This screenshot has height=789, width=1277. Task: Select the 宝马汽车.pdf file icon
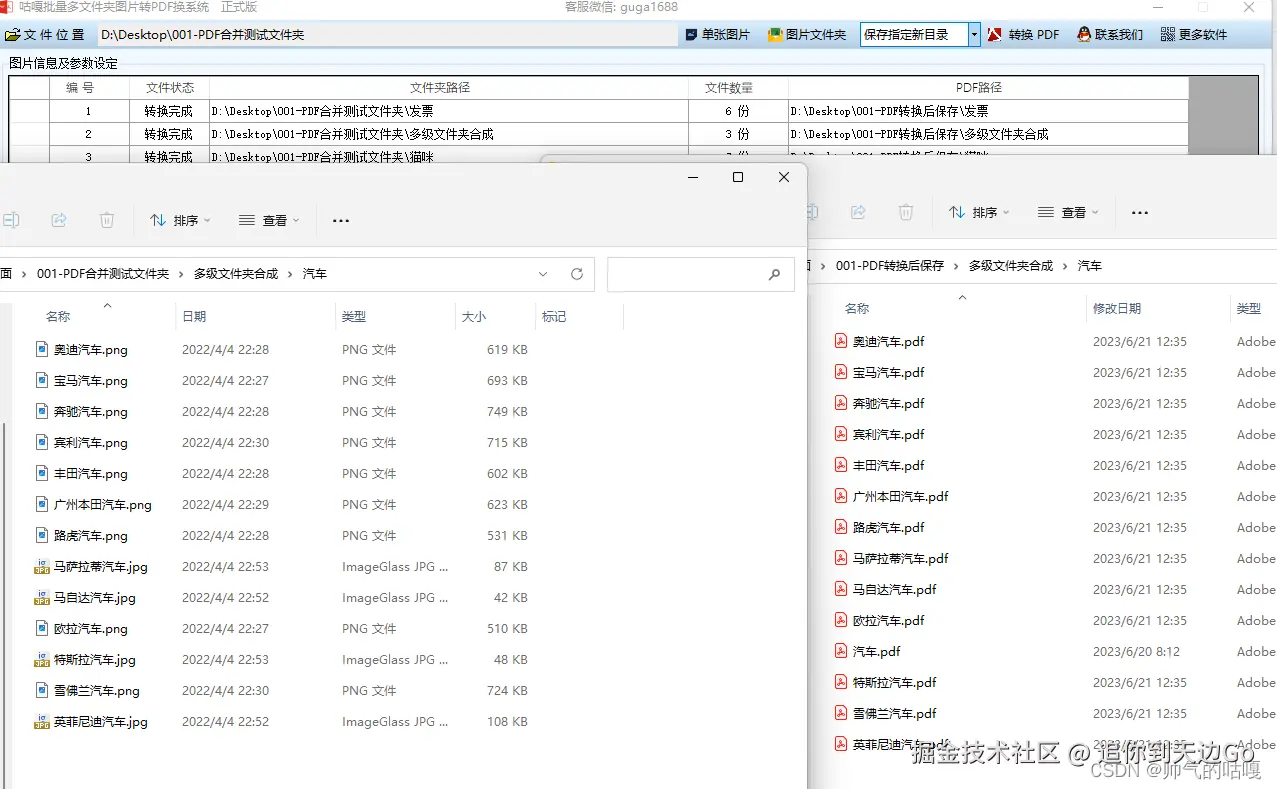(841, 372)
